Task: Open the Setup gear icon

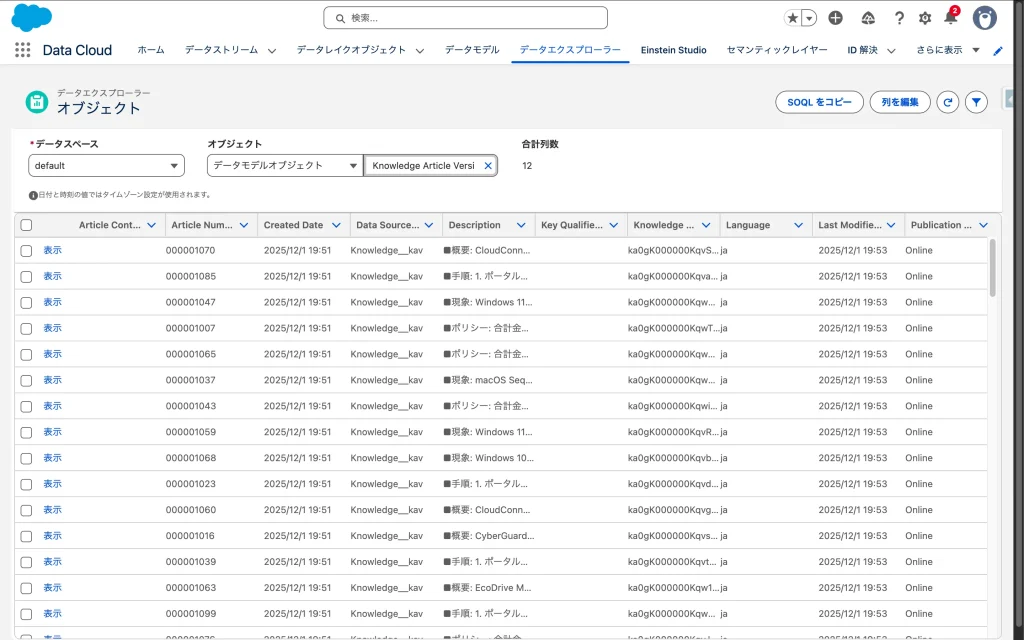Action: point(925,18)
